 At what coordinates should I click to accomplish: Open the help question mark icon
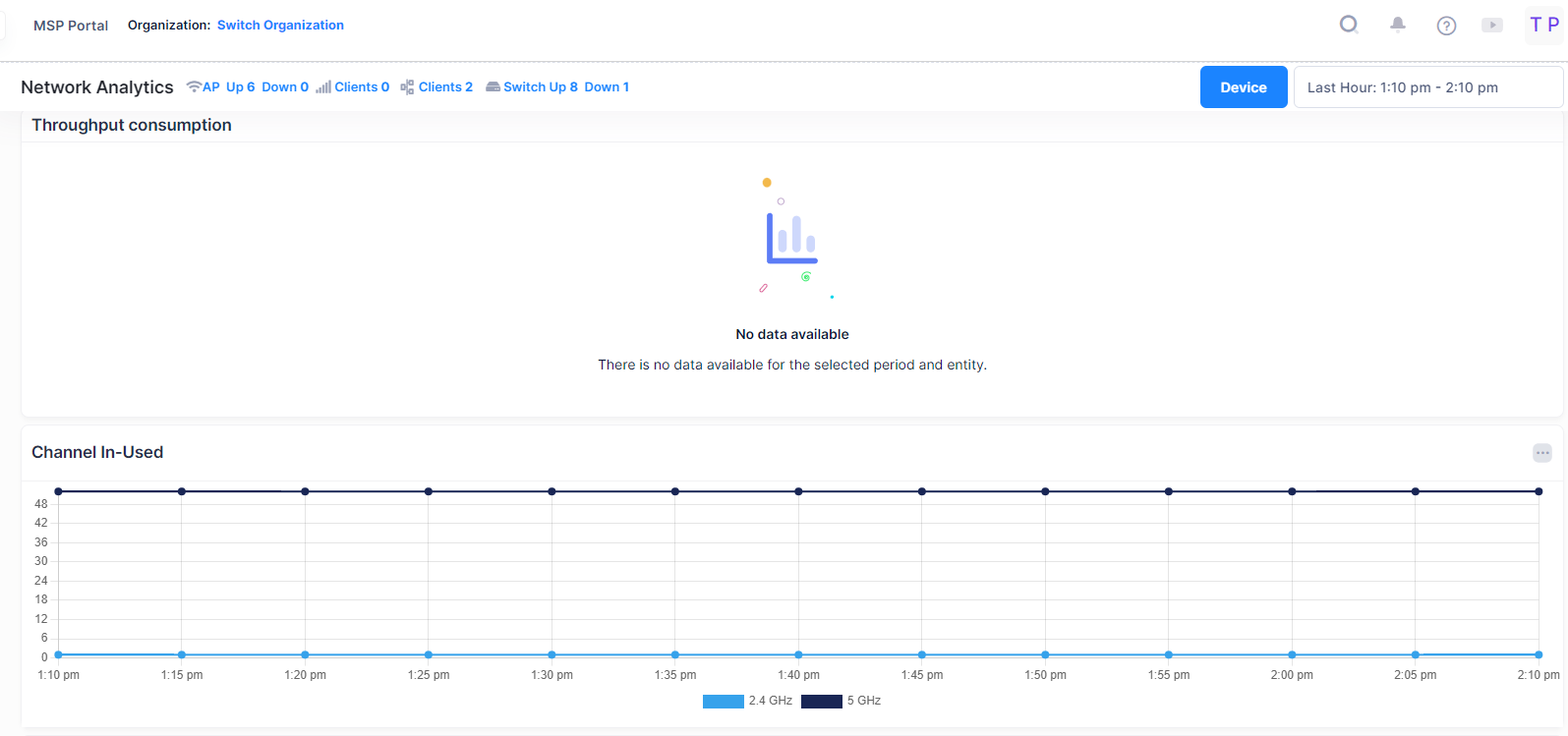click(x=1446, y=26)
